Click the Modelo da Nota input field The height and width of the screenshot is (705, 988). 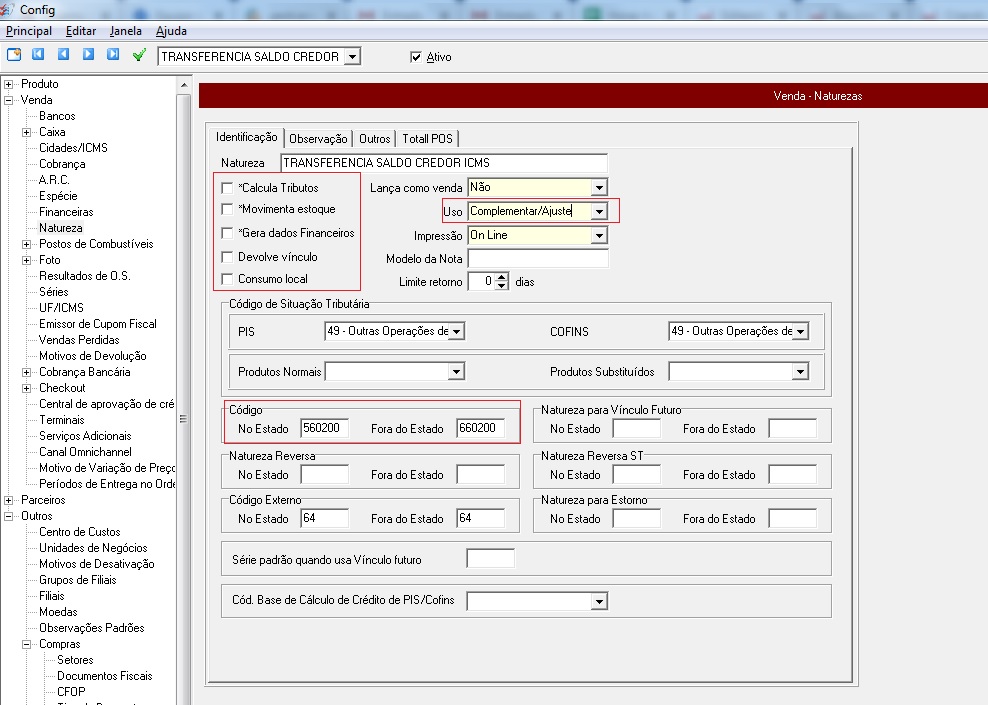(x=537, y=259)
